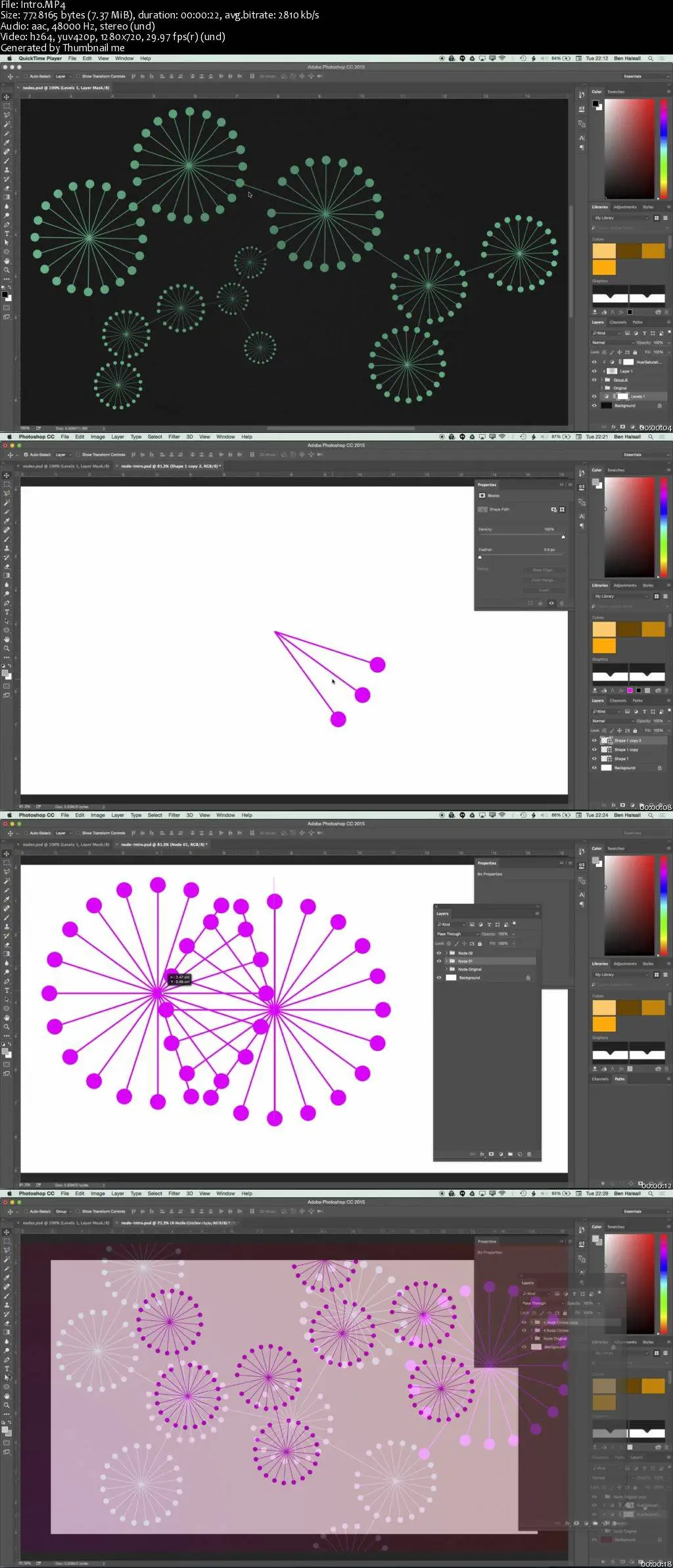
Task: Click load selection from mask icon in Properties footer
Action: [x=530, y=603]
